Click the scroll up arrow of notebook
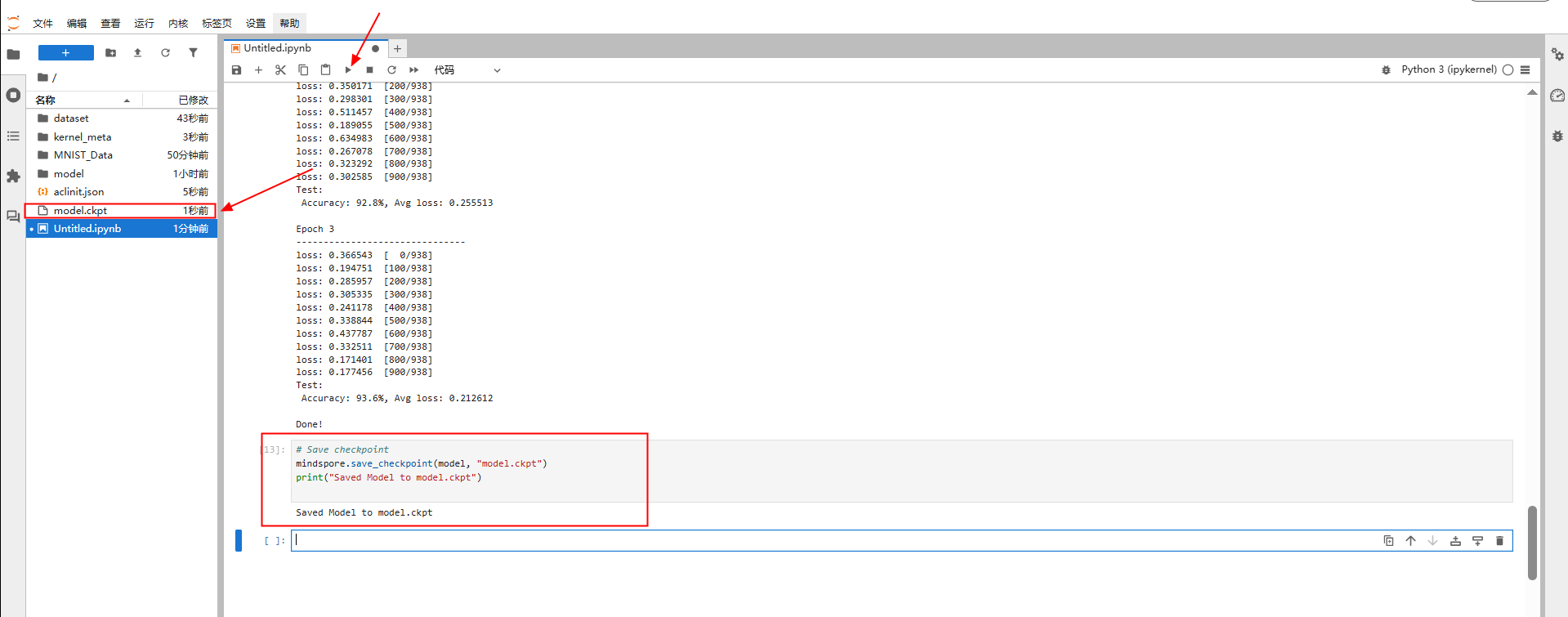1568x617 pixels. pyautogui.click(x=1532, y=92)
